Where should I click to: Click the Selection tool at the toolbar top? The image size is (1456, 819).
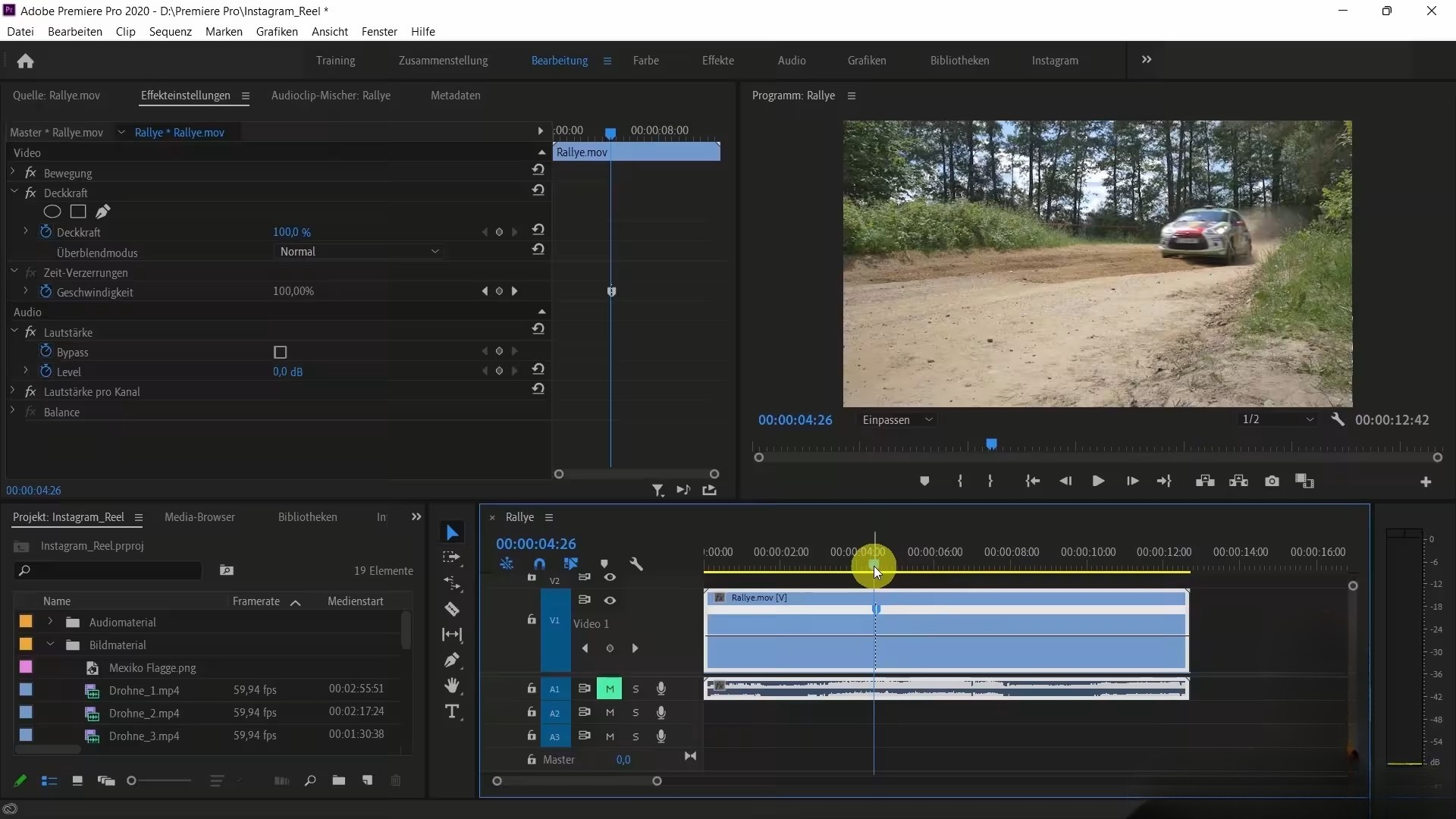tap(452, 533)
